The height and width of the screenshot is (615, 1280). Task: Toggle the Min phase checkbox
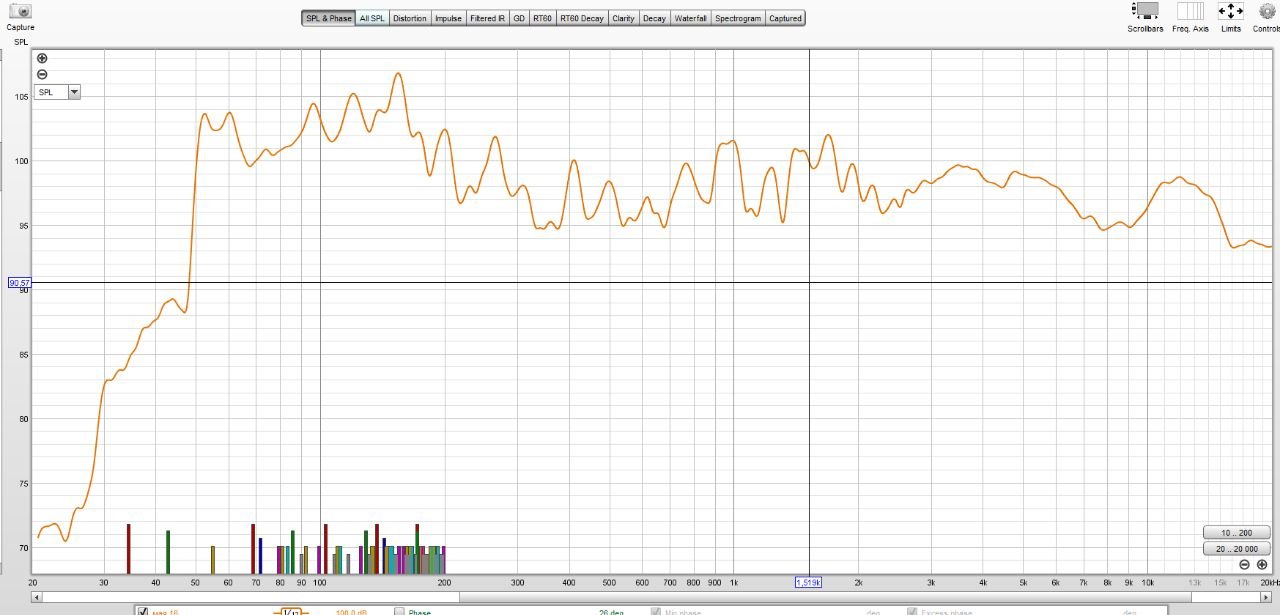click(x=657, y=612)
